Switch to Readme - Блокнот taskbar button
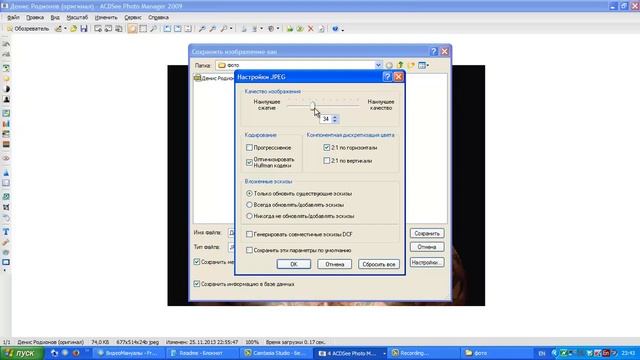 click(201, 353)
